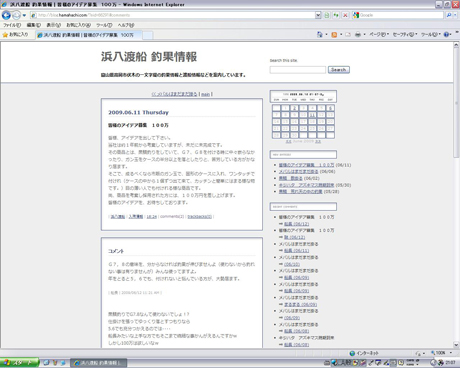
Task: Click the trackbacks(0) link under the post
Action: point(200,217)
